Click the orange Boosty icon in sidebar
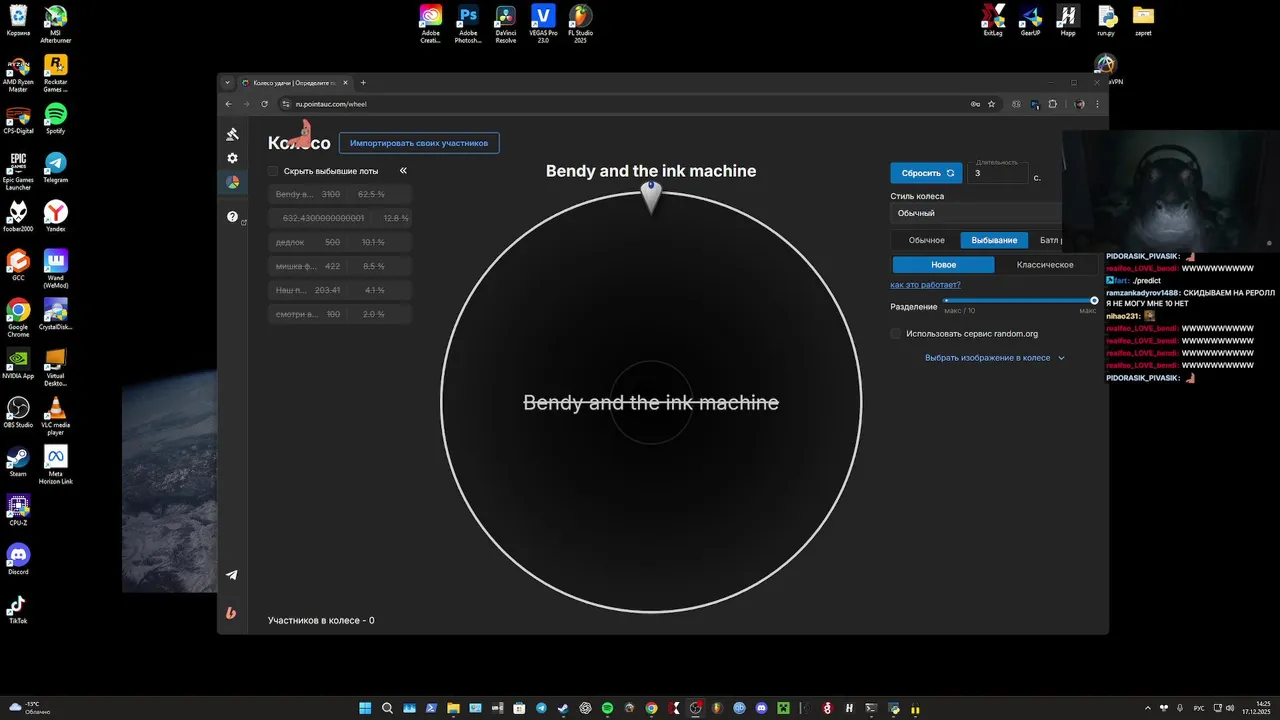The image size is (1280, 720). pos(232,613)
